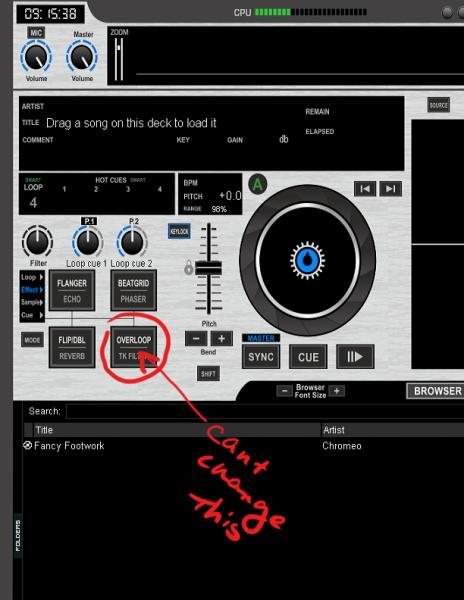Increase browser font size with plus
The width and height of the screenshot is (464, 600).
point(337,391)
